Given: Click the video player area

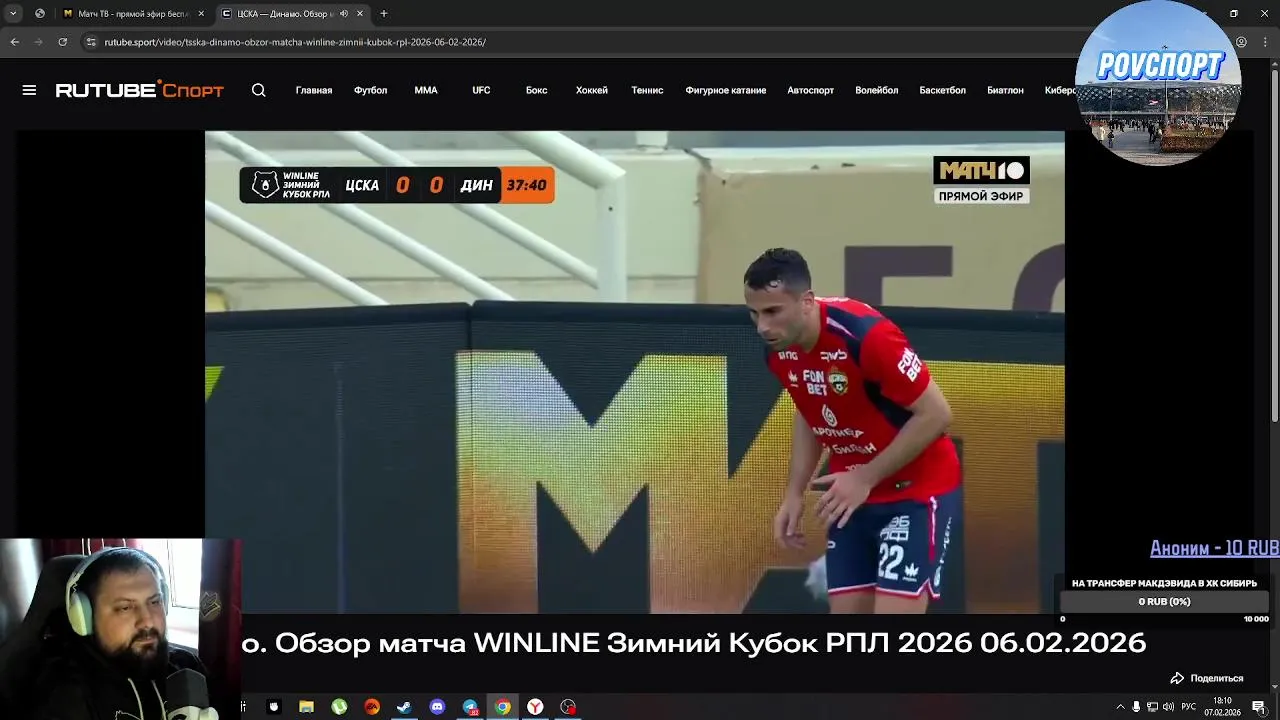Looking at the screenshot, I should (635, 372).
